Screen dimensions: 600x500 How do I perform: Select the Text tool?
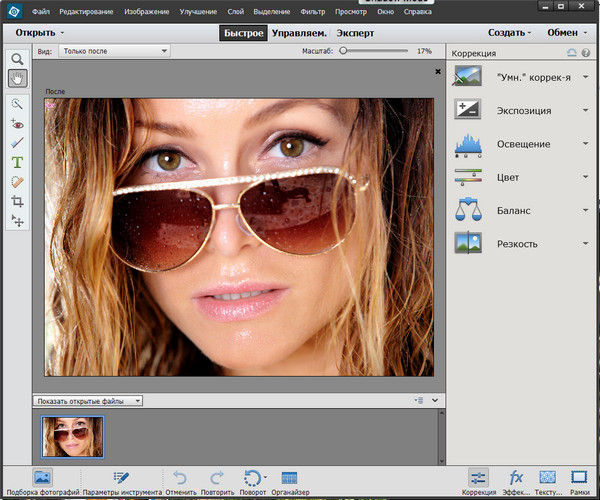pyautogui.click(x=17, y=162)
